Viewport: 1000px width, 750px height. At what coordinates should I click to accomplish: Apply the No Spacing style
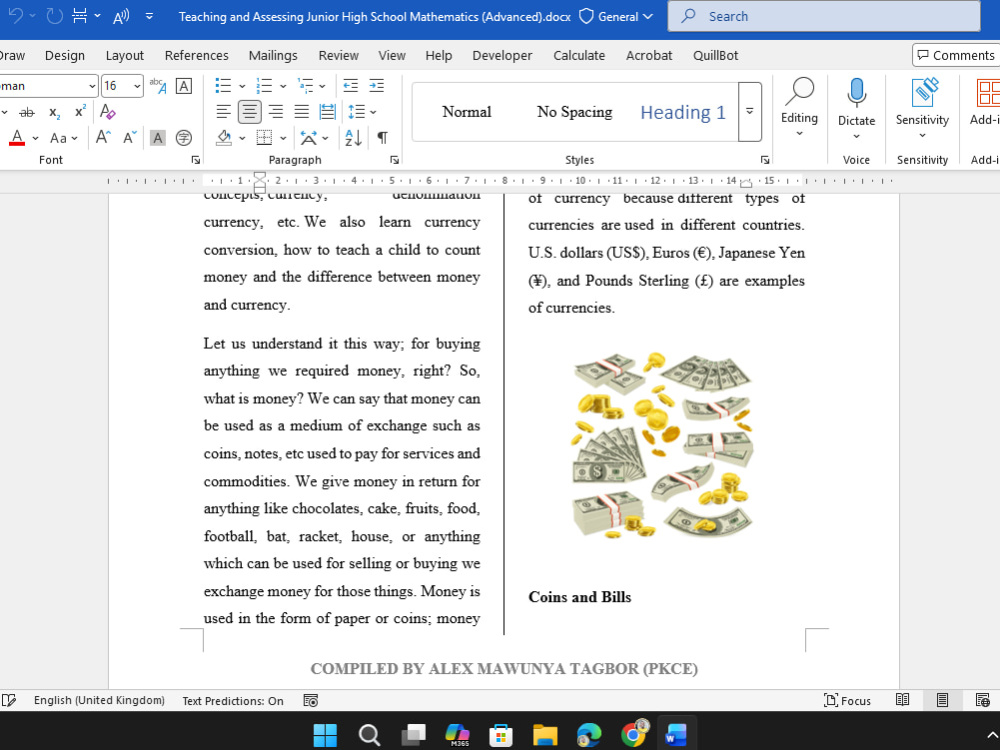(x=574, y=112)
